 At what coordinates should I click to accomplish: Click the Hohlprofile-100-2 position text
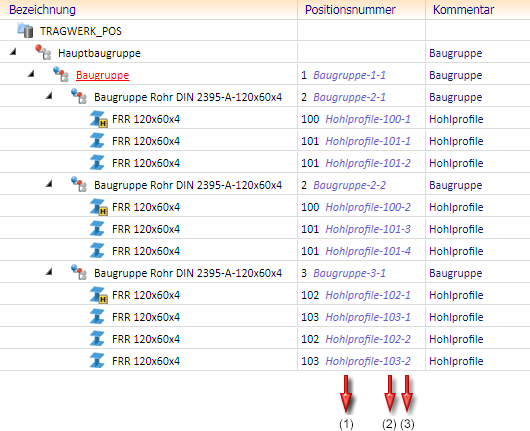(368, 207)
